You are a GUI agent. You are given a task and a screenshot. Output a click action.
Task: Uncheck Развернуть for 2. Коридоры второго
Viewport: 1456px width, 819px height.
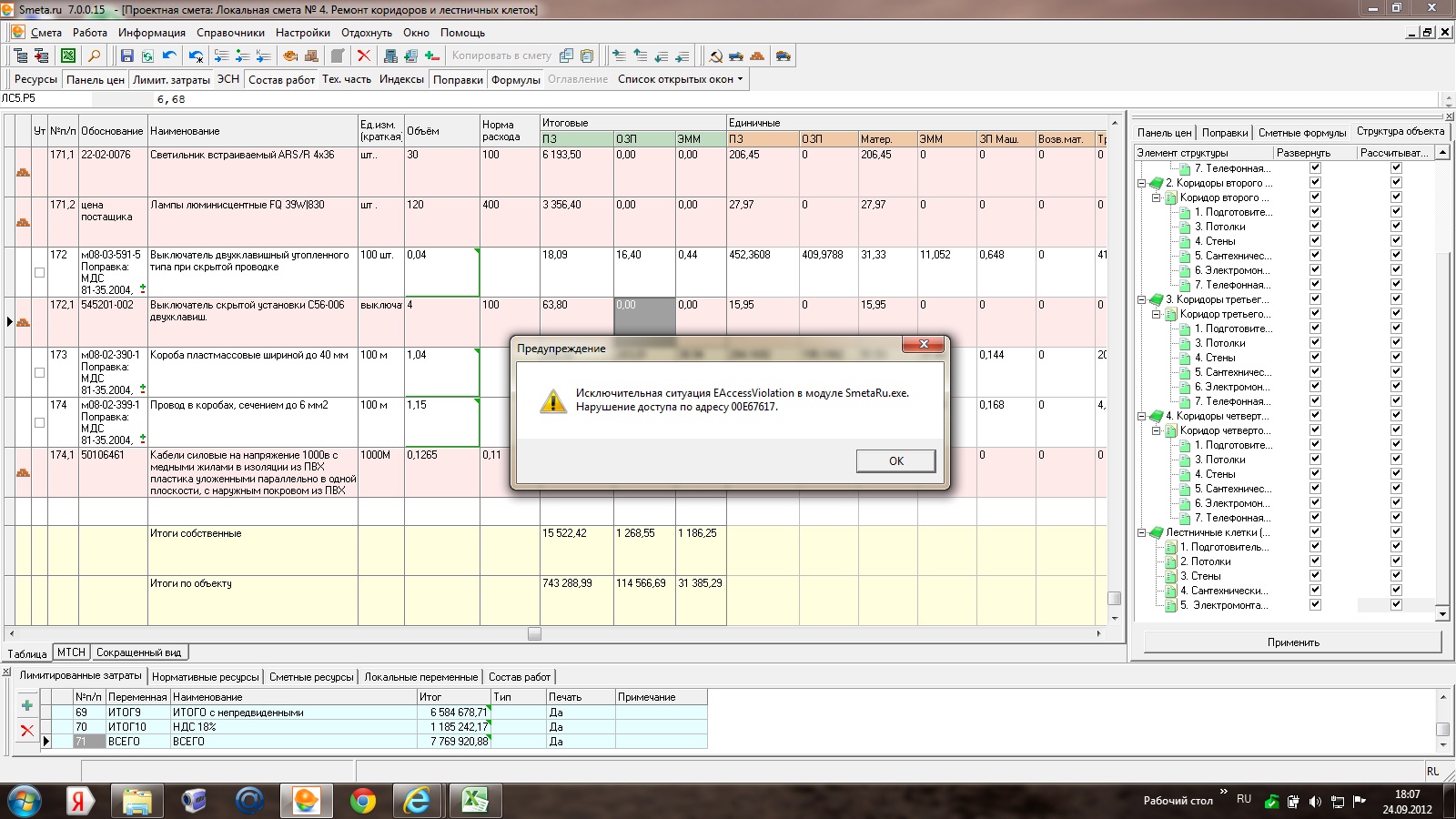coord(1315,182)
